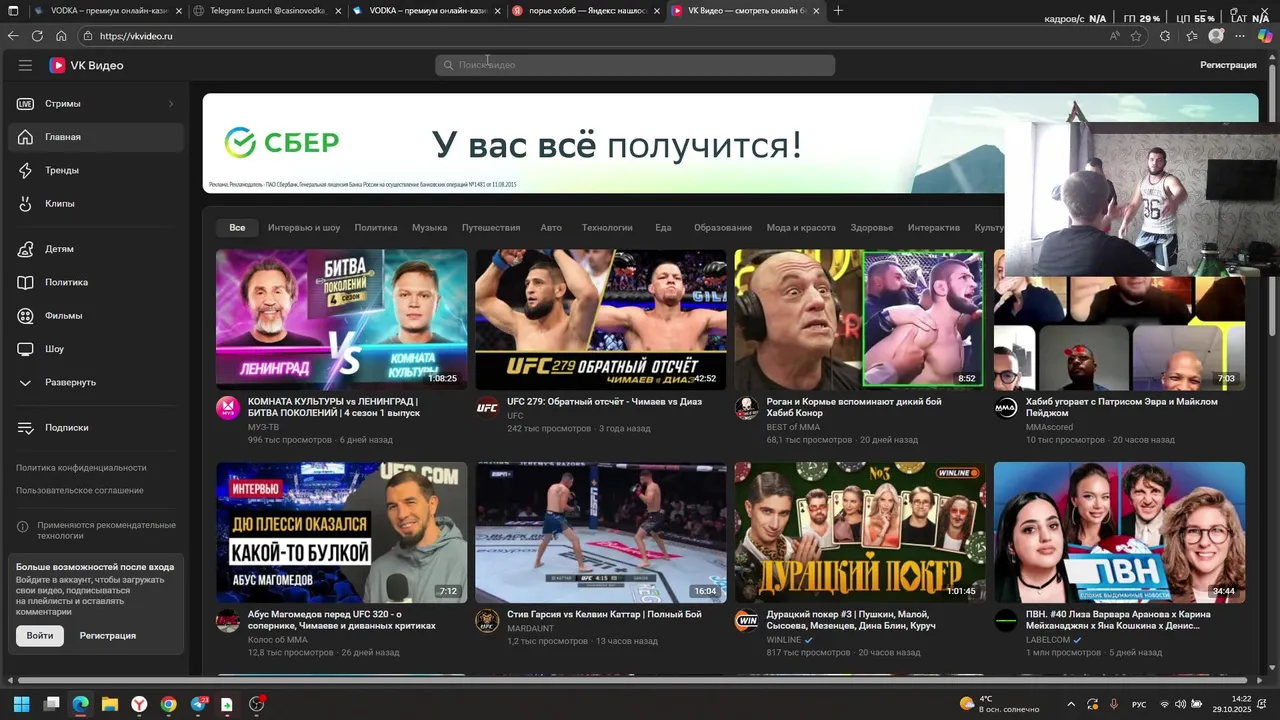This screenshot has height=720, width=1280.
Task: Reload the page with the refresh icon
Action: [x=37, y=36]
